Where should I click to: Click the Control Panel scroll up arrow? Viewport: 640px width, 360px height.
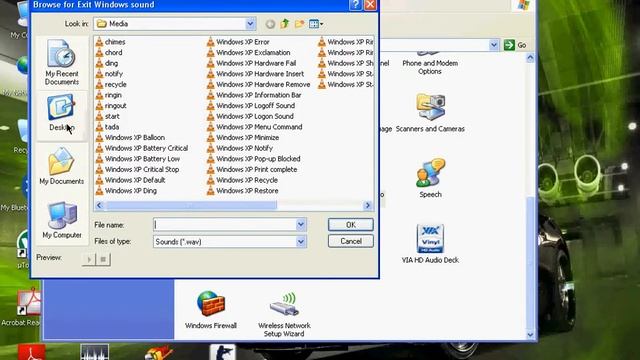[x=530, y=58]
